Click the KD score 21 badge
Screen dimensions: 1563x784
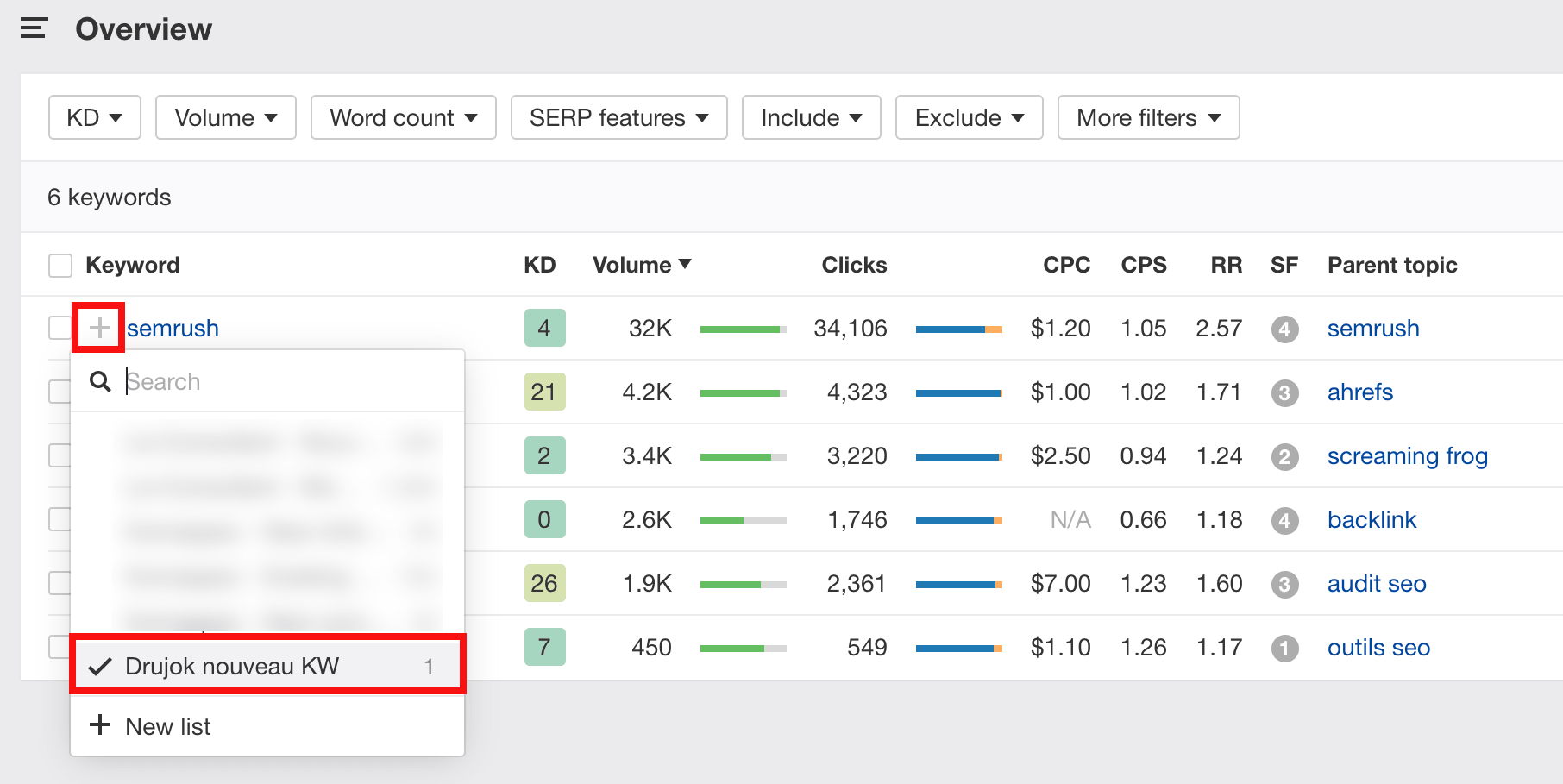coord(544,392)
